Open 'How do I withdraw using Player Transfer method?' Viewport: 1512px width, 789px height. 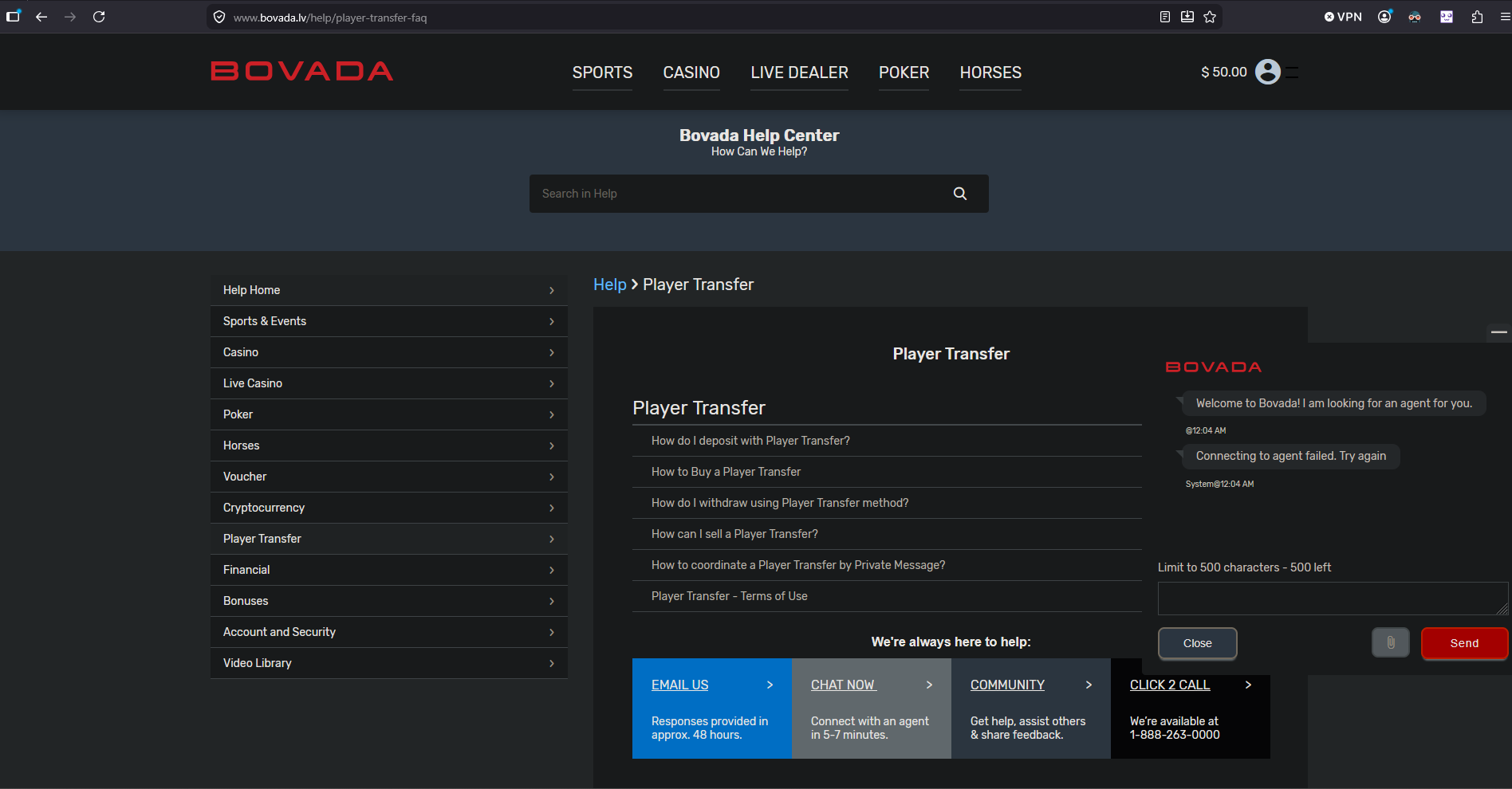pyautogui.click(x=780, y=503)
